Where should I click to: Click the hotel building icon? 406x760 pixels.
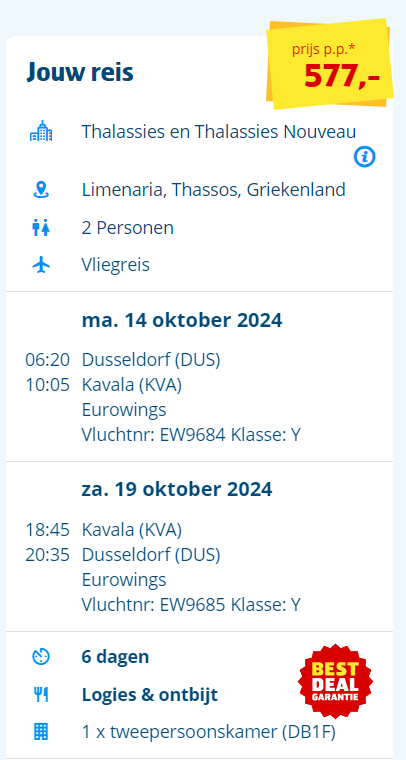tap(41, 131)
